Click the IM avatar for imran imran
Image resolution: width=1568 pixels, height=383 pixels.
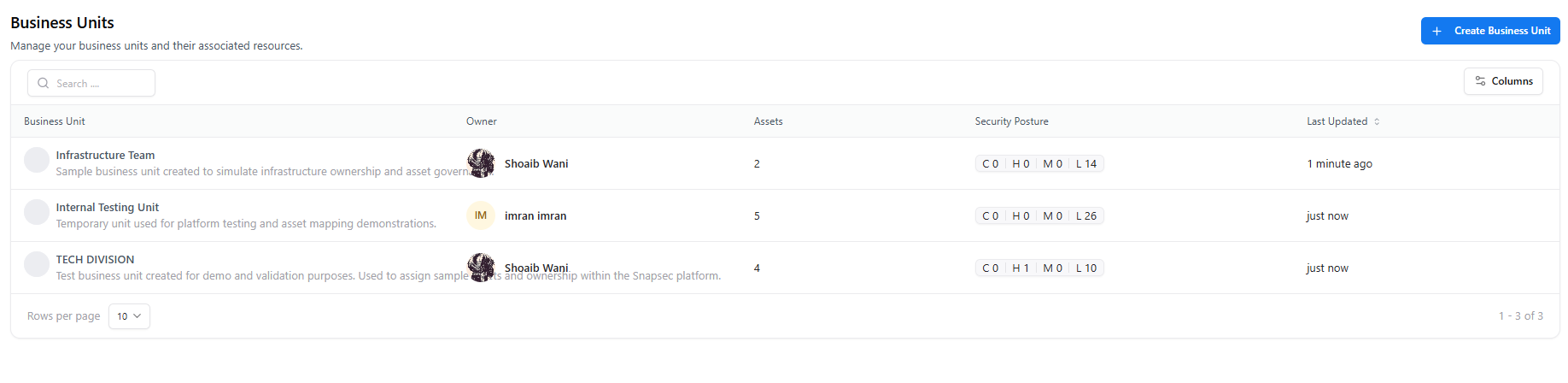tap(481, 215)
